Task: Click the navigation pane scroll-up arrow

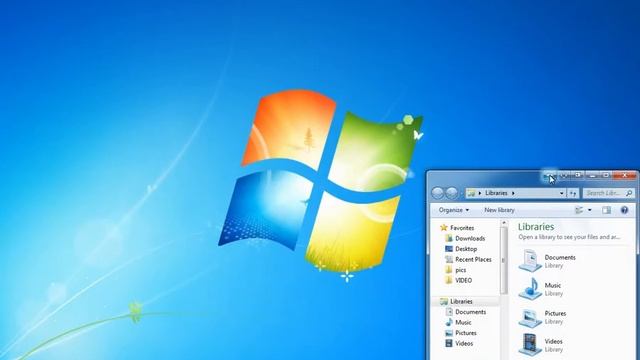Action: click(504, 223)
